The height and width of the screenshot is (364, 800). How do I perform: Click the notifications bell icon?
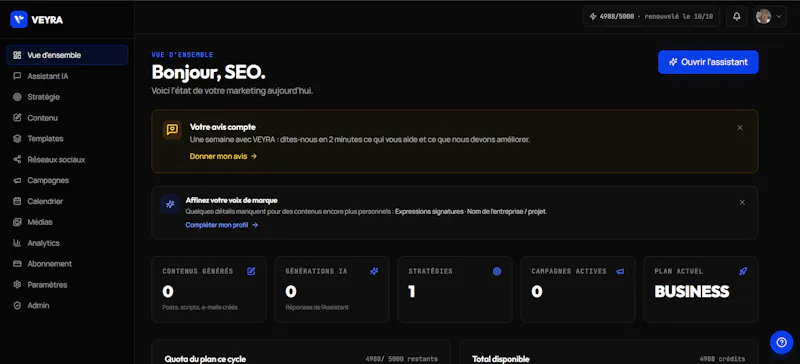point(737,16)
